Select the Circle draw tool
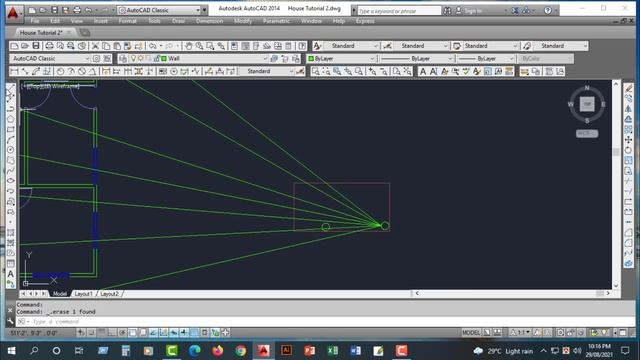This screenshot has width=640, height=360. pyautogui.click(x=11, y=150)
